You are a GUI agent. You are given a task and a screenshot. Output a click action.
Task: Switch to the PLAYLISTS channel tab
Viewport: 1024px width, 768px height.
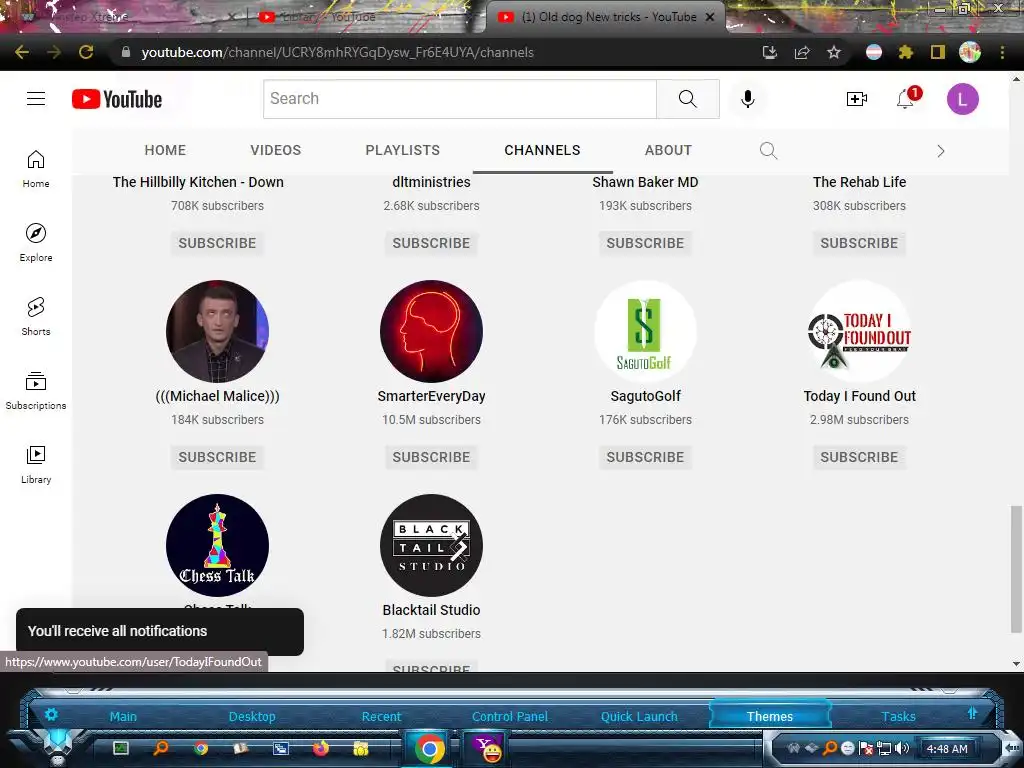402,150
